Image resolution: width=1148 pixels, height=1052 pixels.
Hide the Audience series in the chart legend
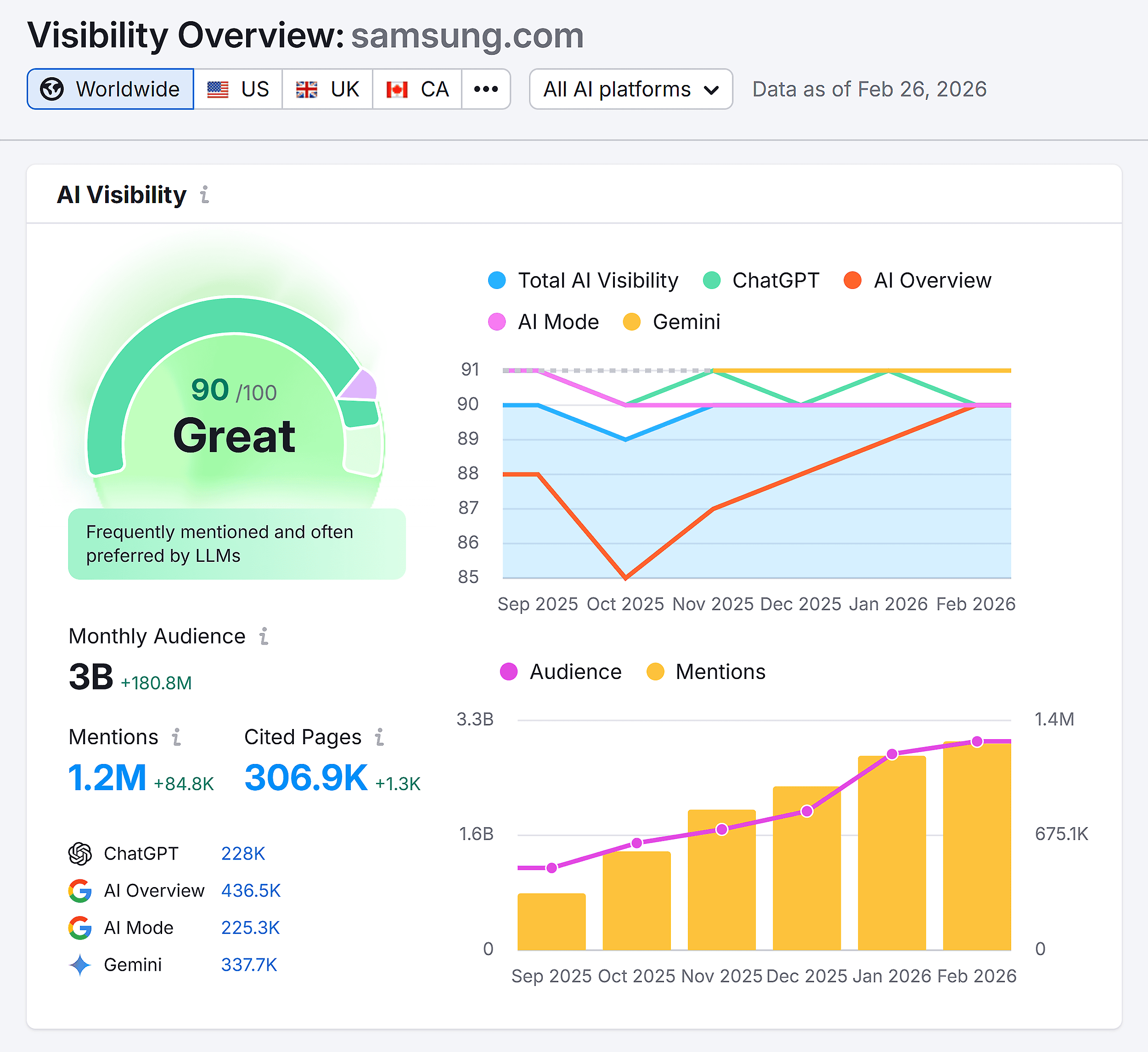[x=561, y=672]
